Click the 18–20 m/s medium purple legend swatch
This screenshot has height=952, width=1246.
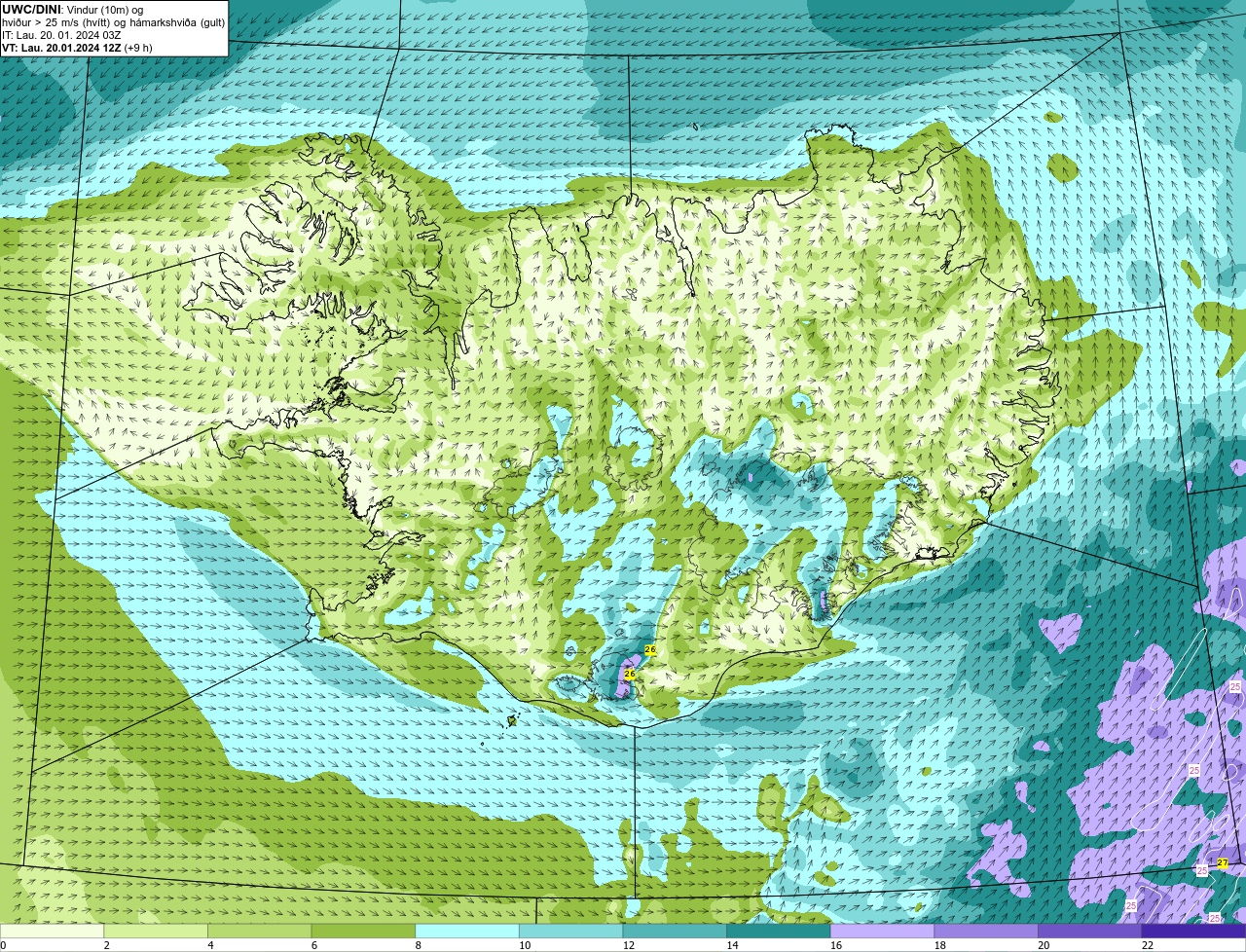pos(986,931)
